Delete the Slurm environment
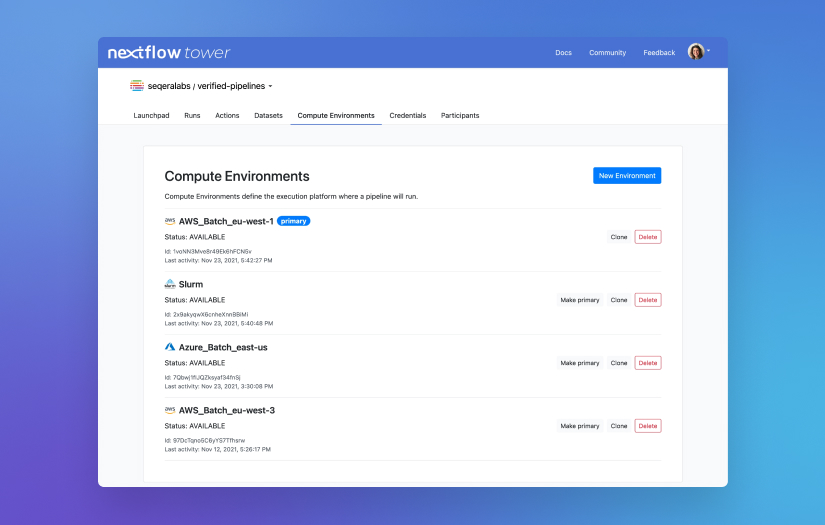 pos(648,300)
